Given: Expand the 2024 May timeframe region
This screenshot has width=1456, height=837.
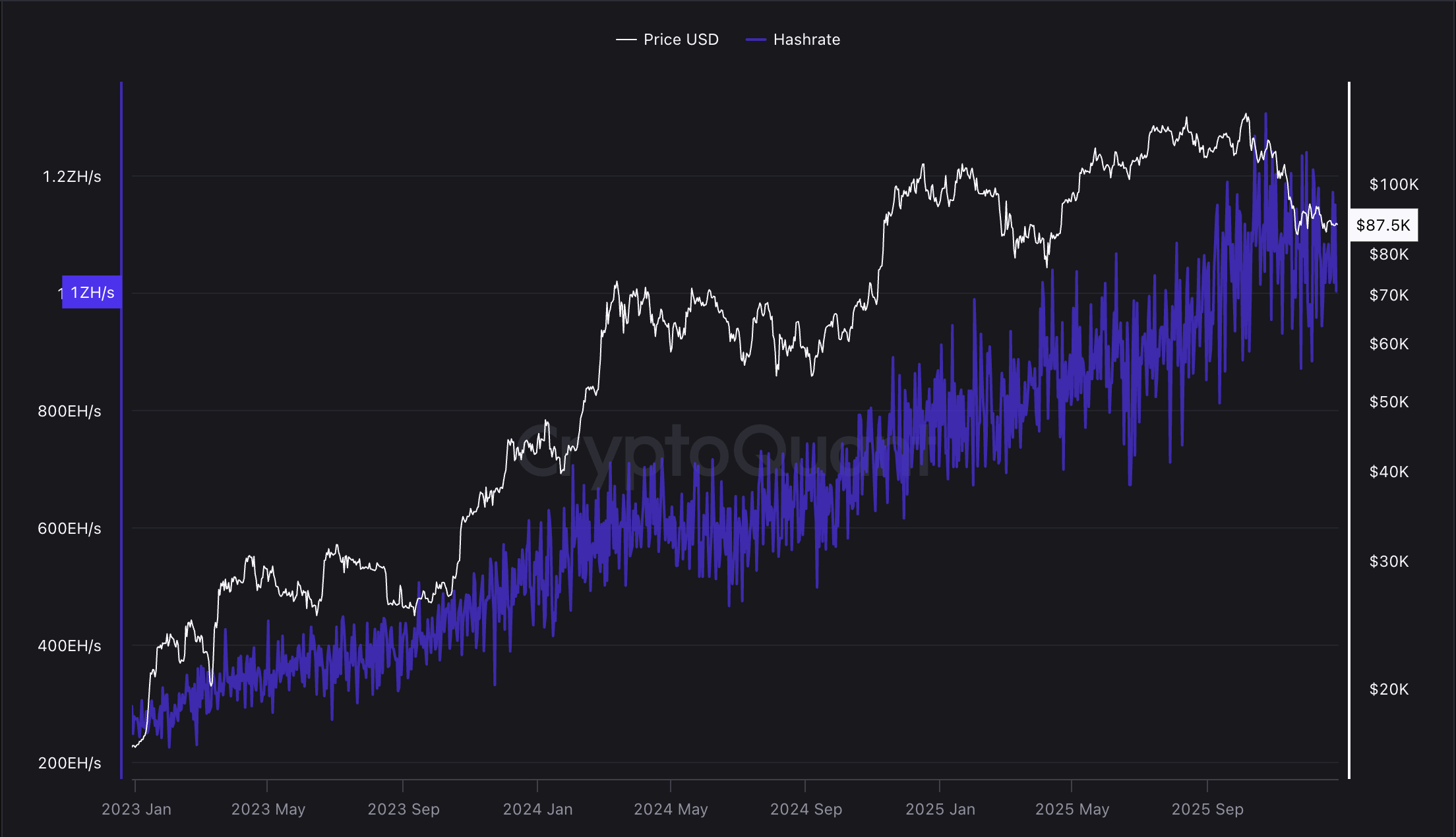Looking at the screenshot, I should click(672, 809).
